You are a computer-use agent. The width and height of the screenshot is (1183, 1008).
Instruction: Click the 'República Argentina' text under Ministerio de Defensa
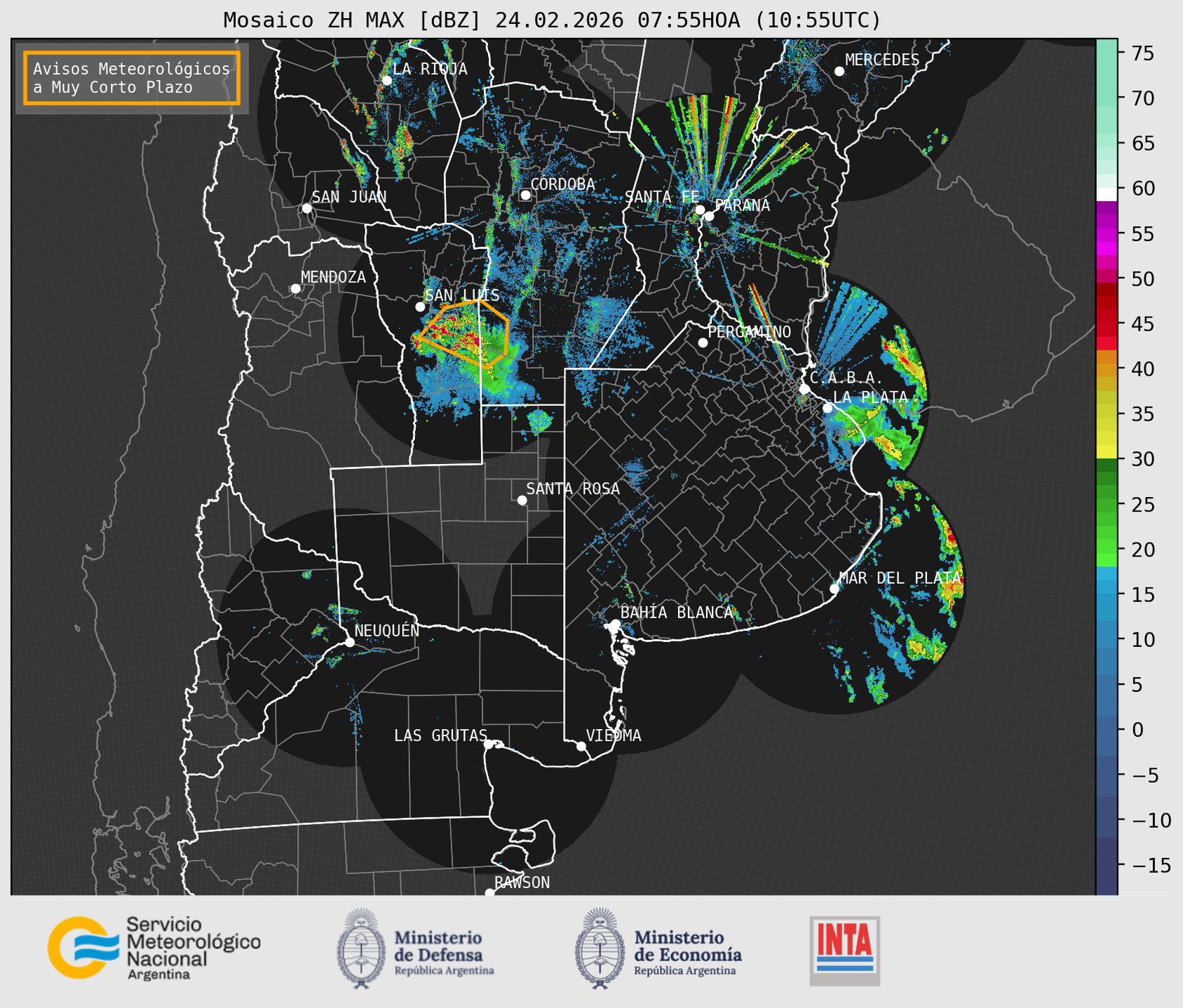coord(444,971)
